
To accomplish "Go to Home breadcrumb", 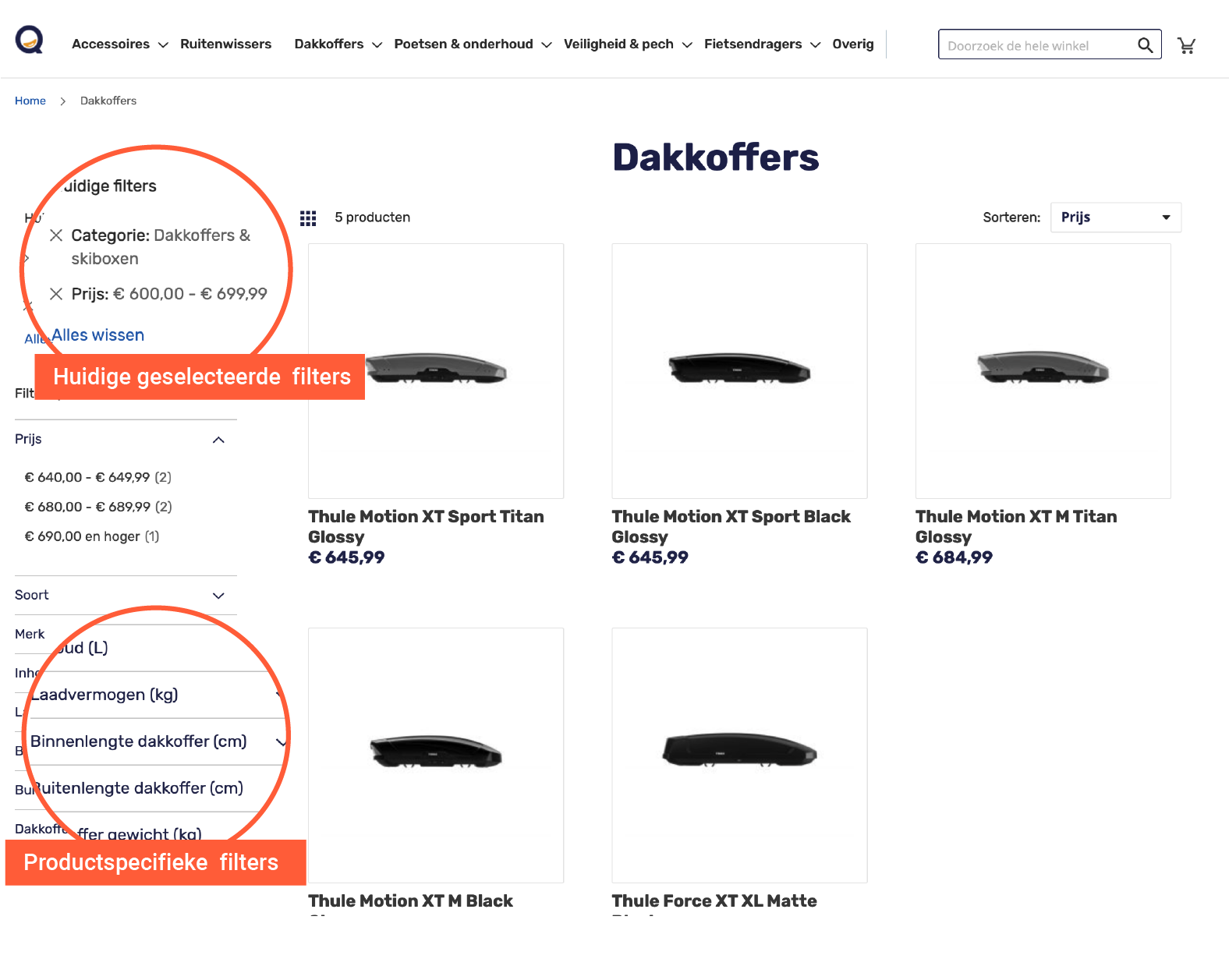I will pos(30,101).
